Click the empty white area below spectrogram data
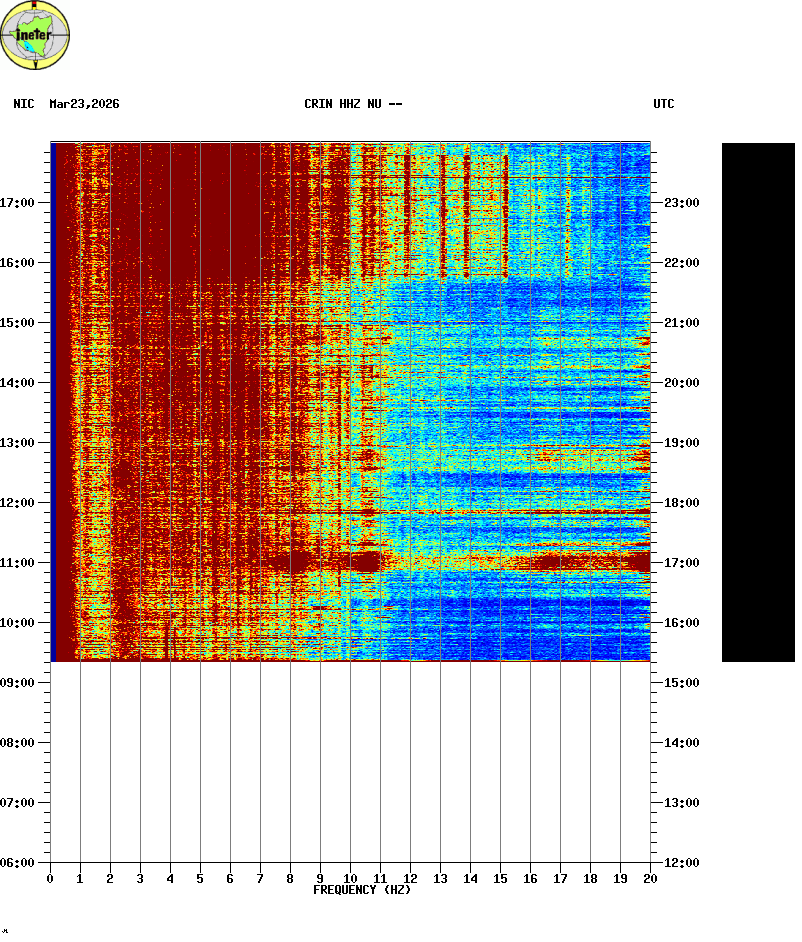 tap(350, 760)
